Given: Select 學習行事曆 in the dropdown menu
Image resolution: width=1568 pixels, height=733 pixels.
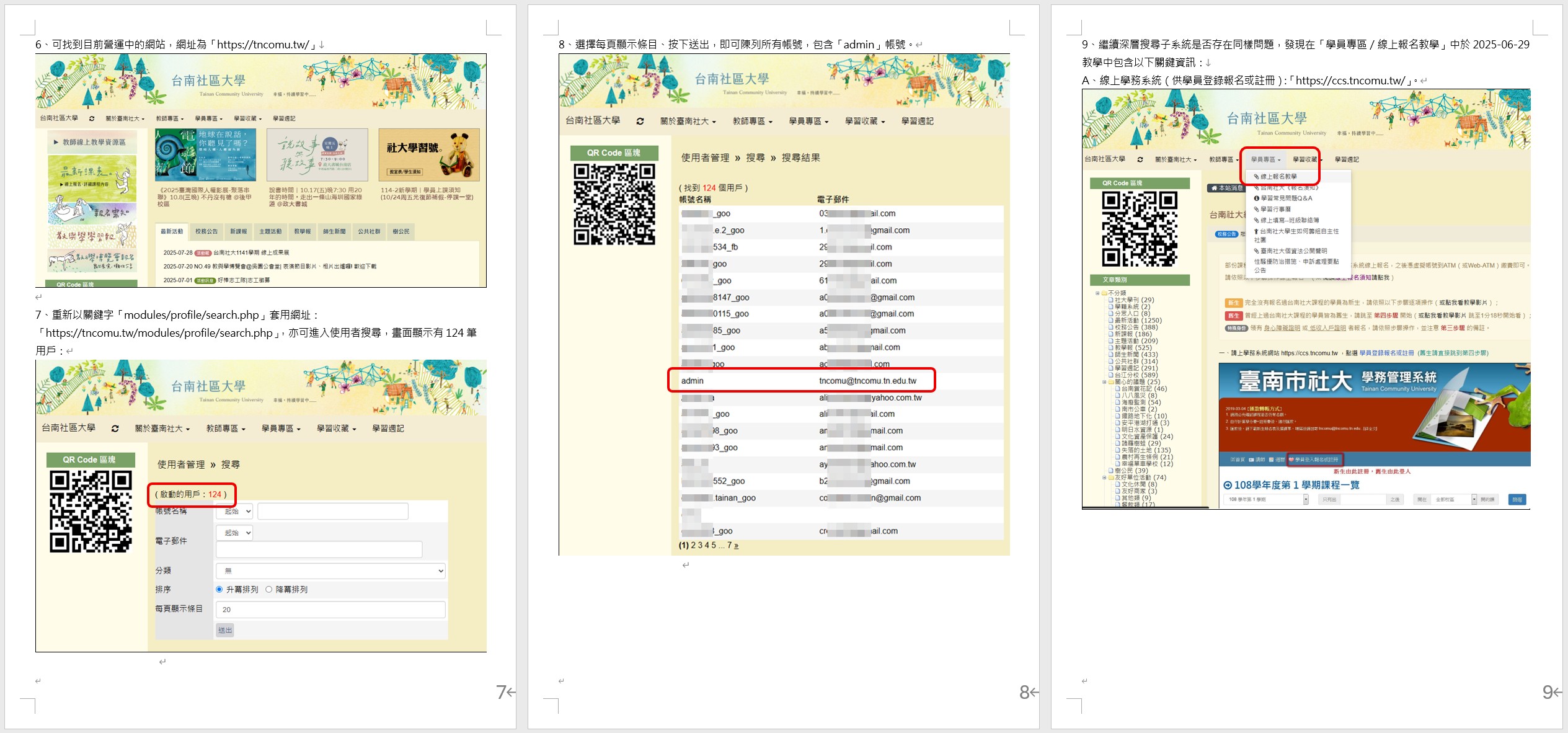Looking at the screenshot, I should 1275,210.
